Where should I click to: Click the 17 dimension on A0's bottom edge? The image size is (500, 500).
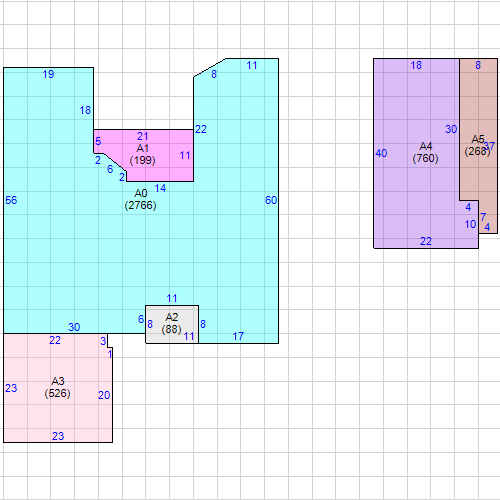click(x=238, y=336)
